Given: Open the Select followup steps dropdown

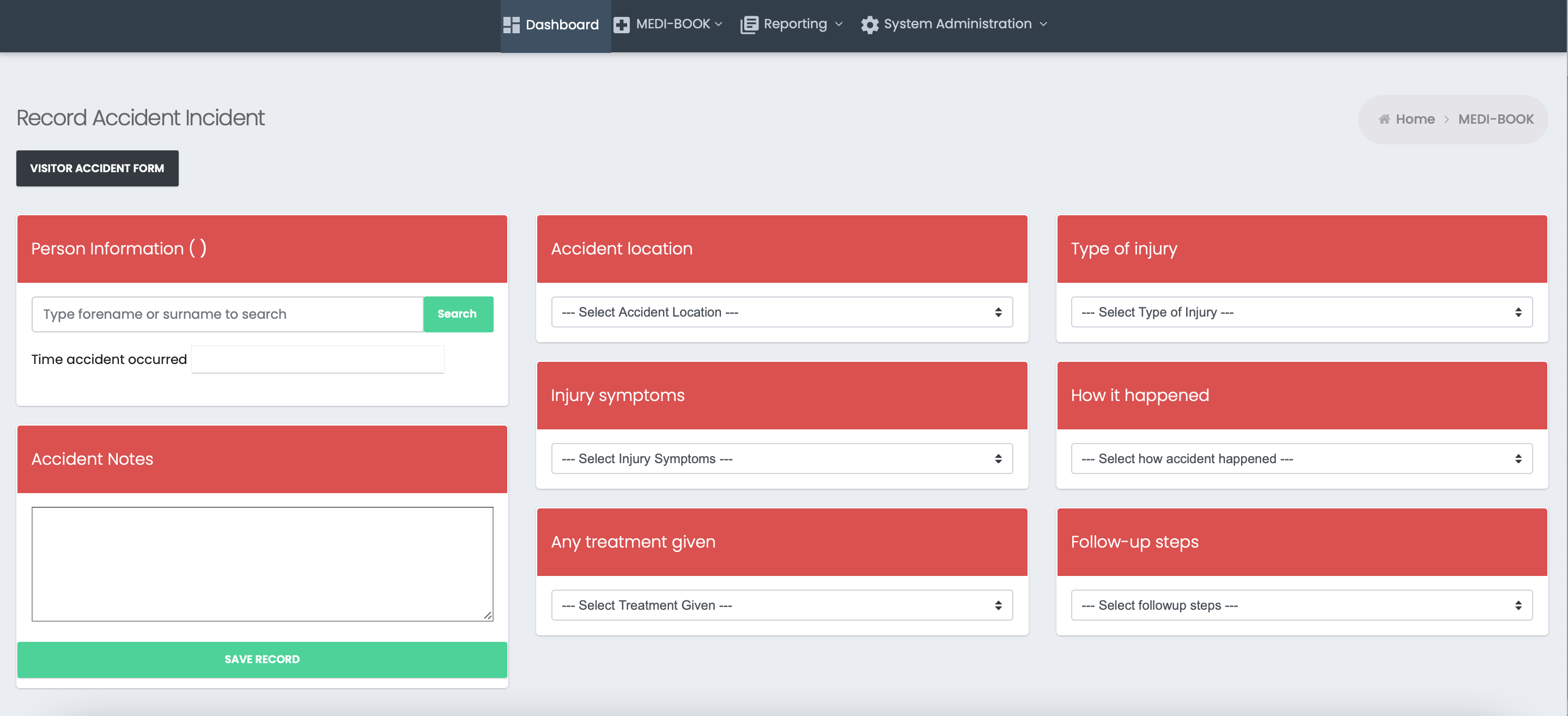Looking at the screenshot, I should click(x=1302, y=605).
